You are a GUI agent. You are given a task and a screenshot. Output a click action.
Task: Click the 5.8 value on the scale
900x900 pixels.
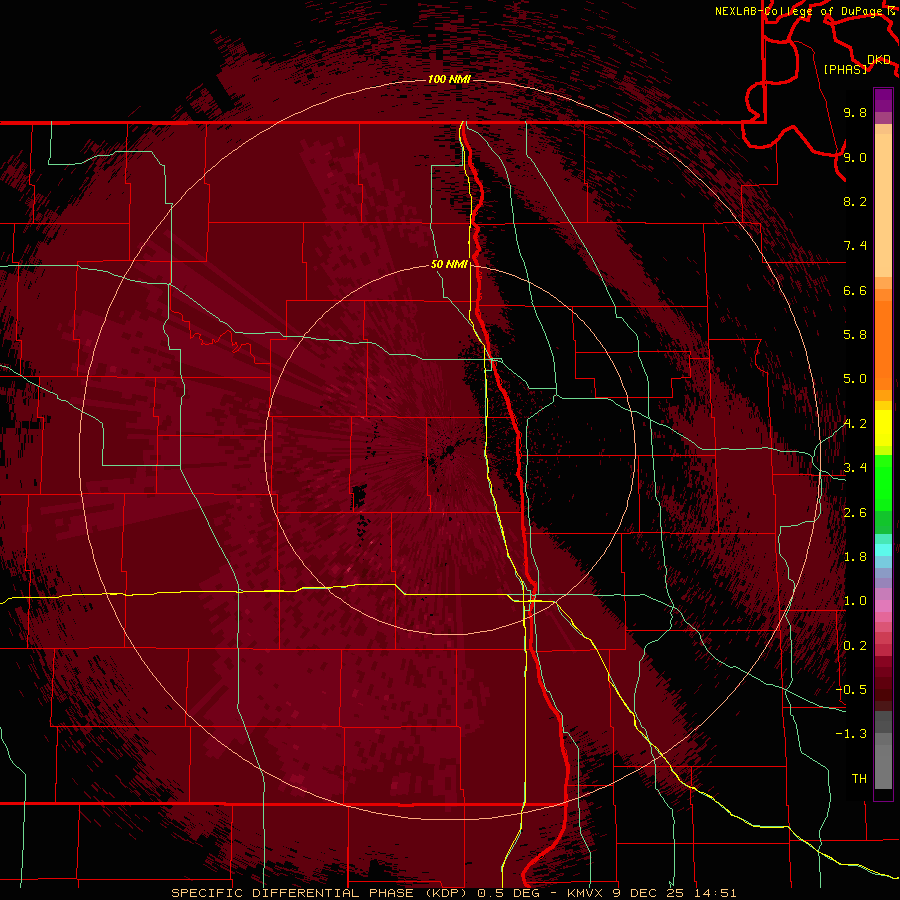click(855, 335)
